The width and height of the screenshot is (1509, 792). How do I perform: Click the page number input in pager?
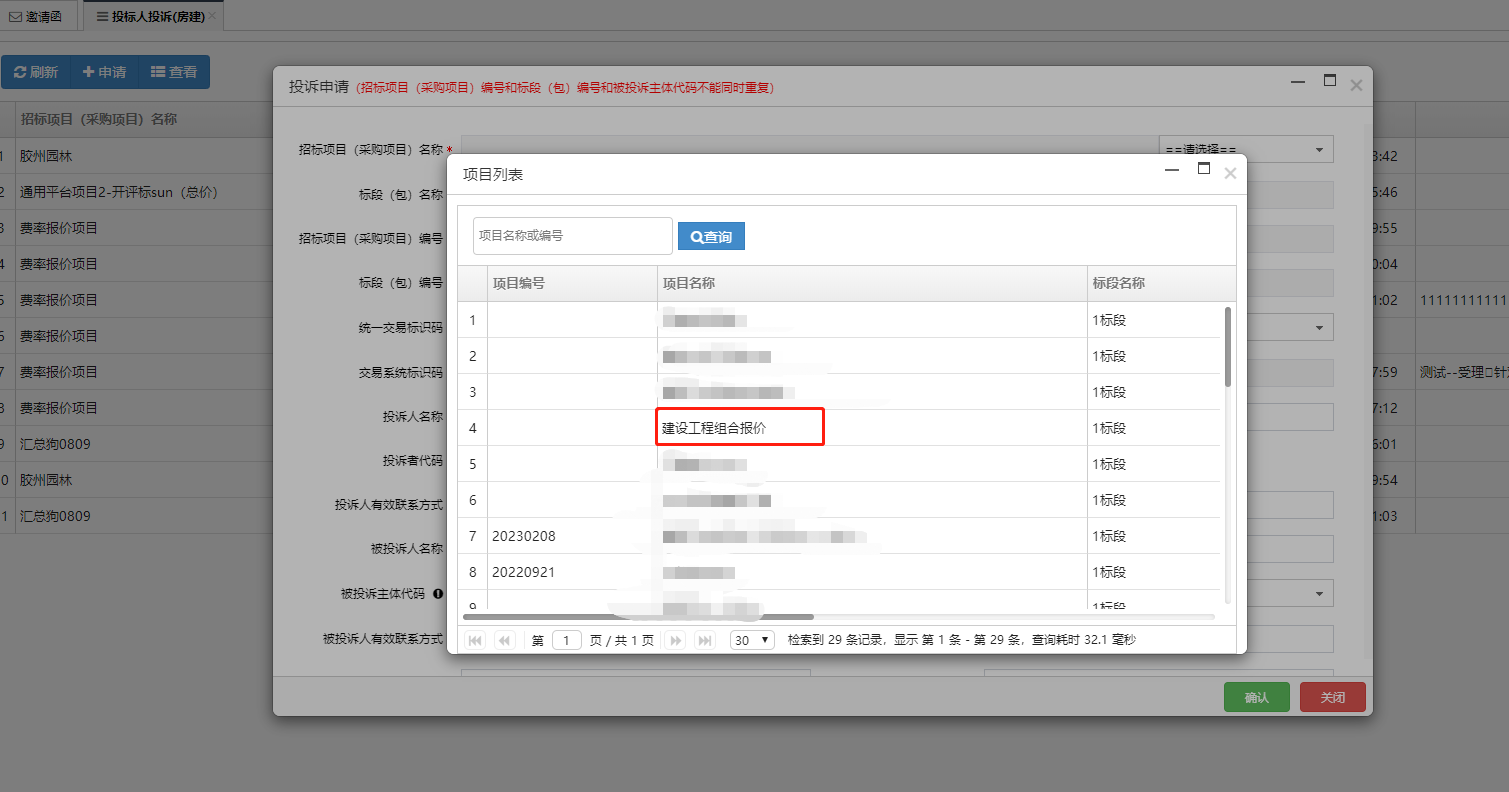tap(567, 640)
